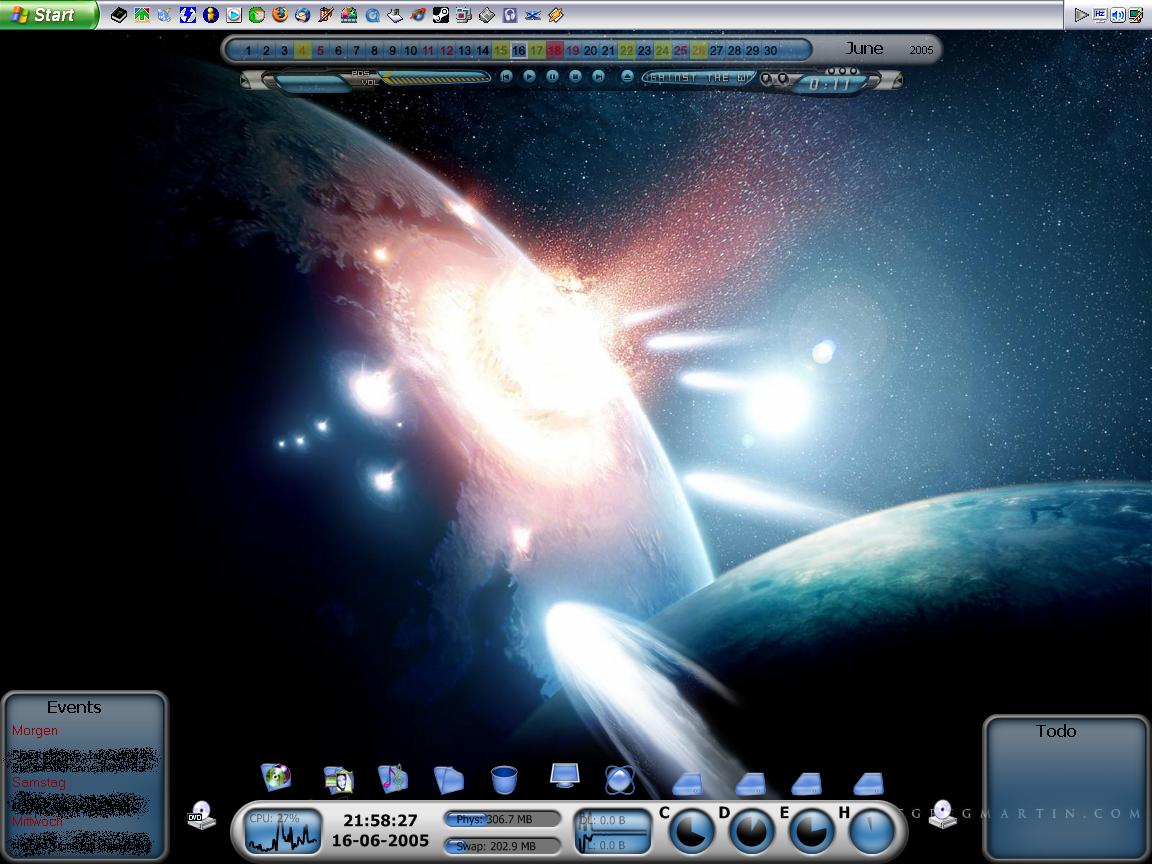Click the 2005 year label
Screen dimensions: 1152x864
click(921, 50)
